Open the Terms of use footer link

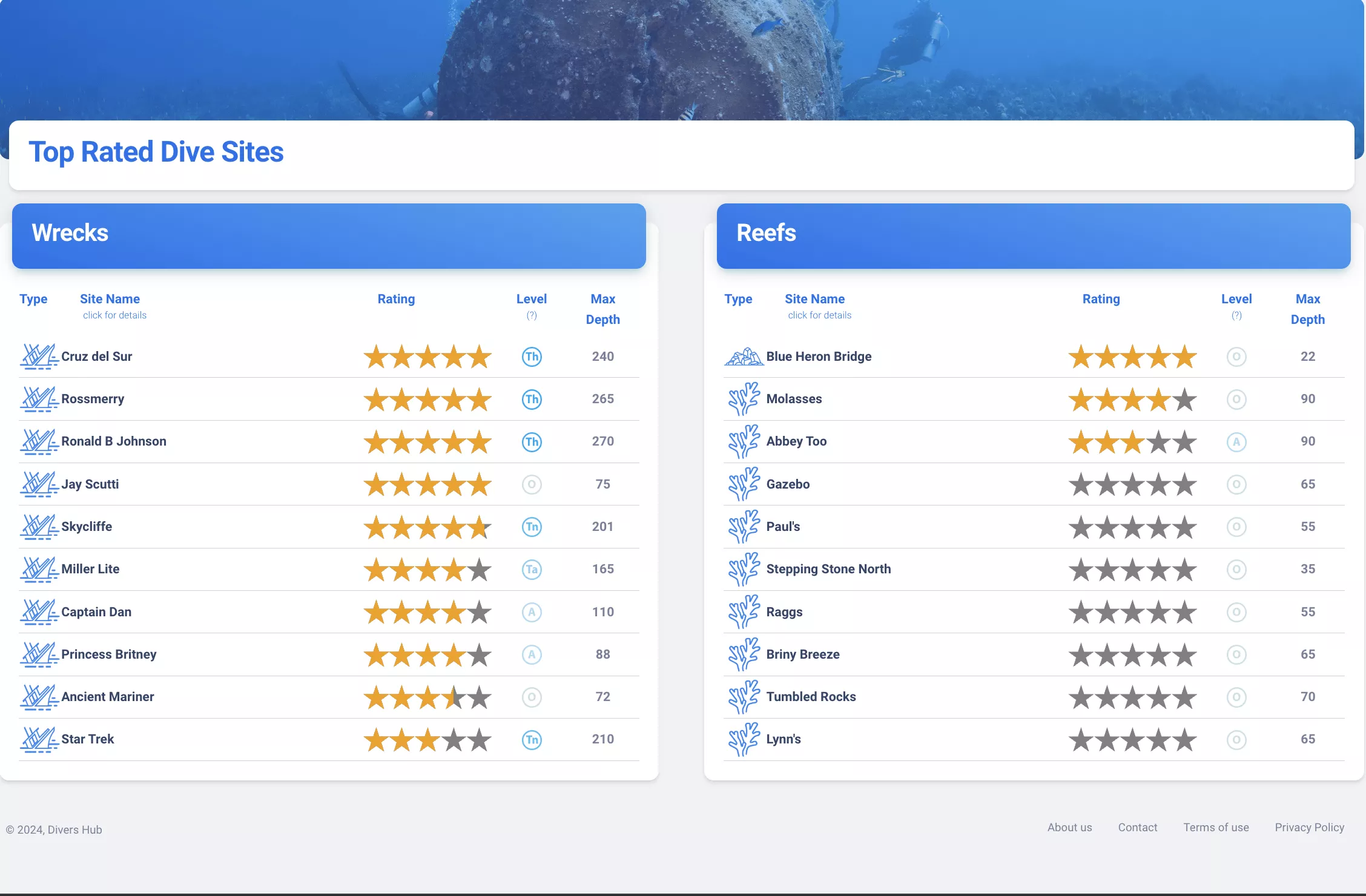[x=1216, y=828]
